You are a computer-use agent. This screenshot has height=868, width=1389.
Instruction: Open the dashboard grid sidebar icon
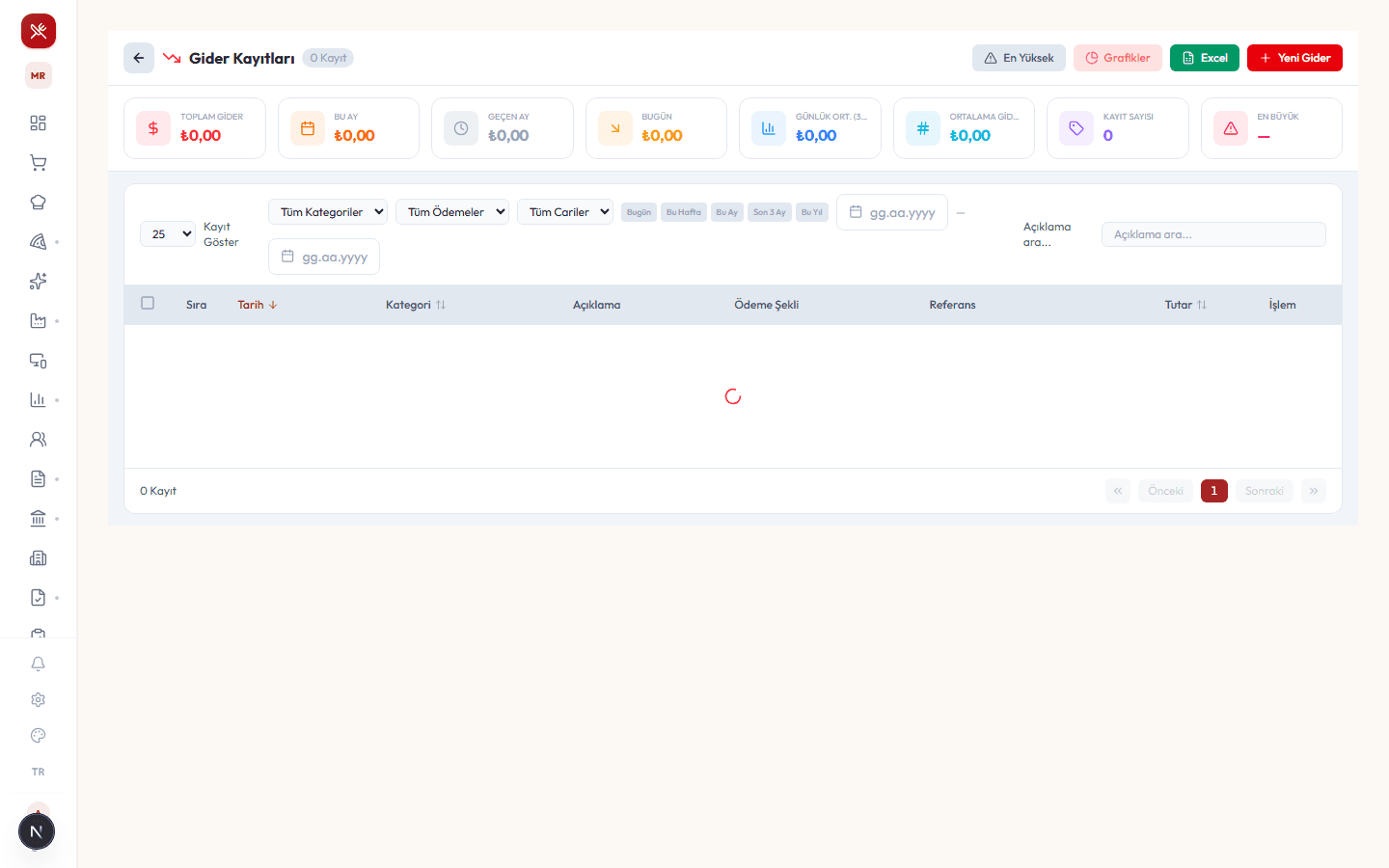38,123
